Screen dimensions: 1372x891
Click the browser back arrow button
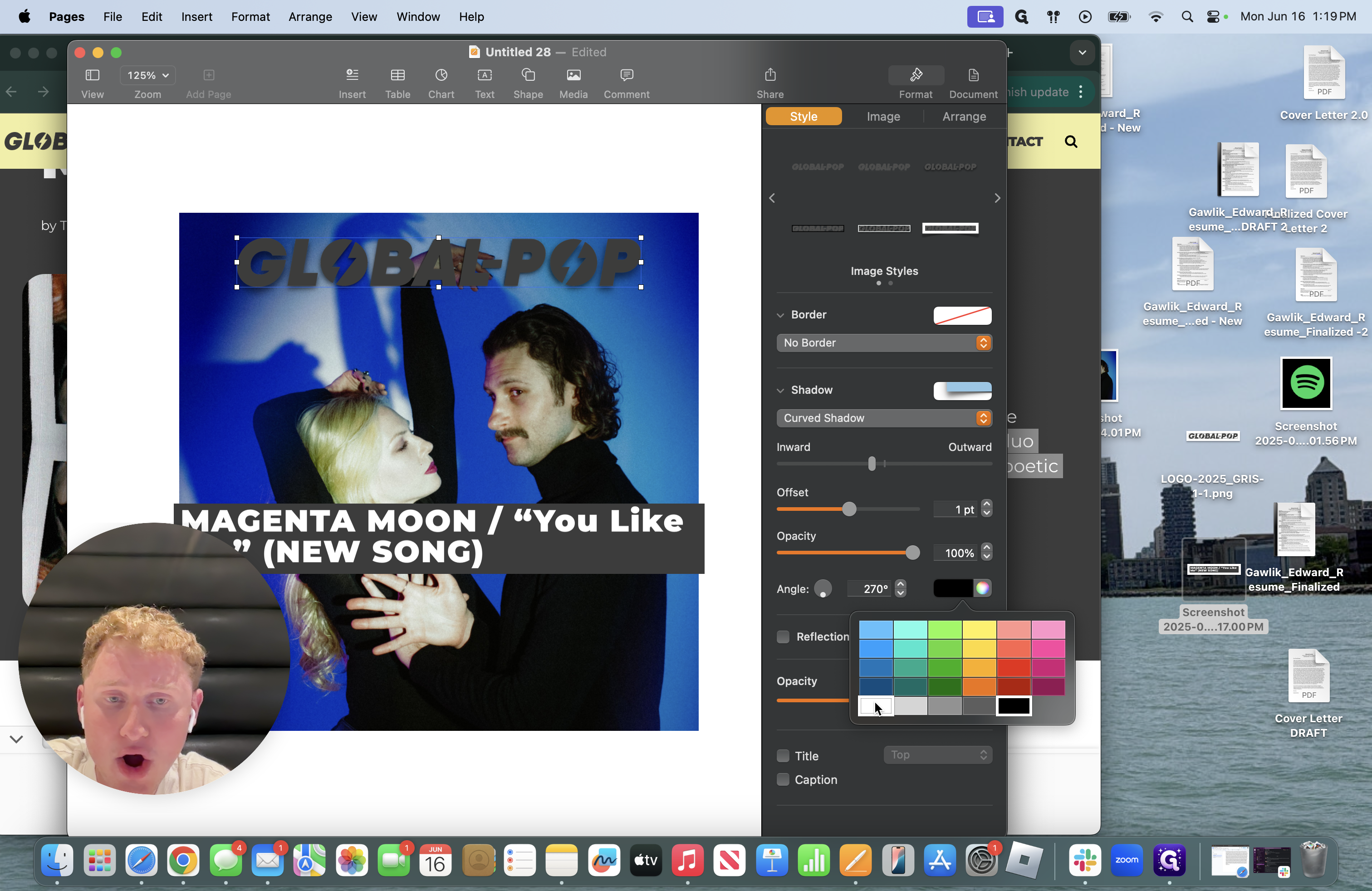(11, 92)
